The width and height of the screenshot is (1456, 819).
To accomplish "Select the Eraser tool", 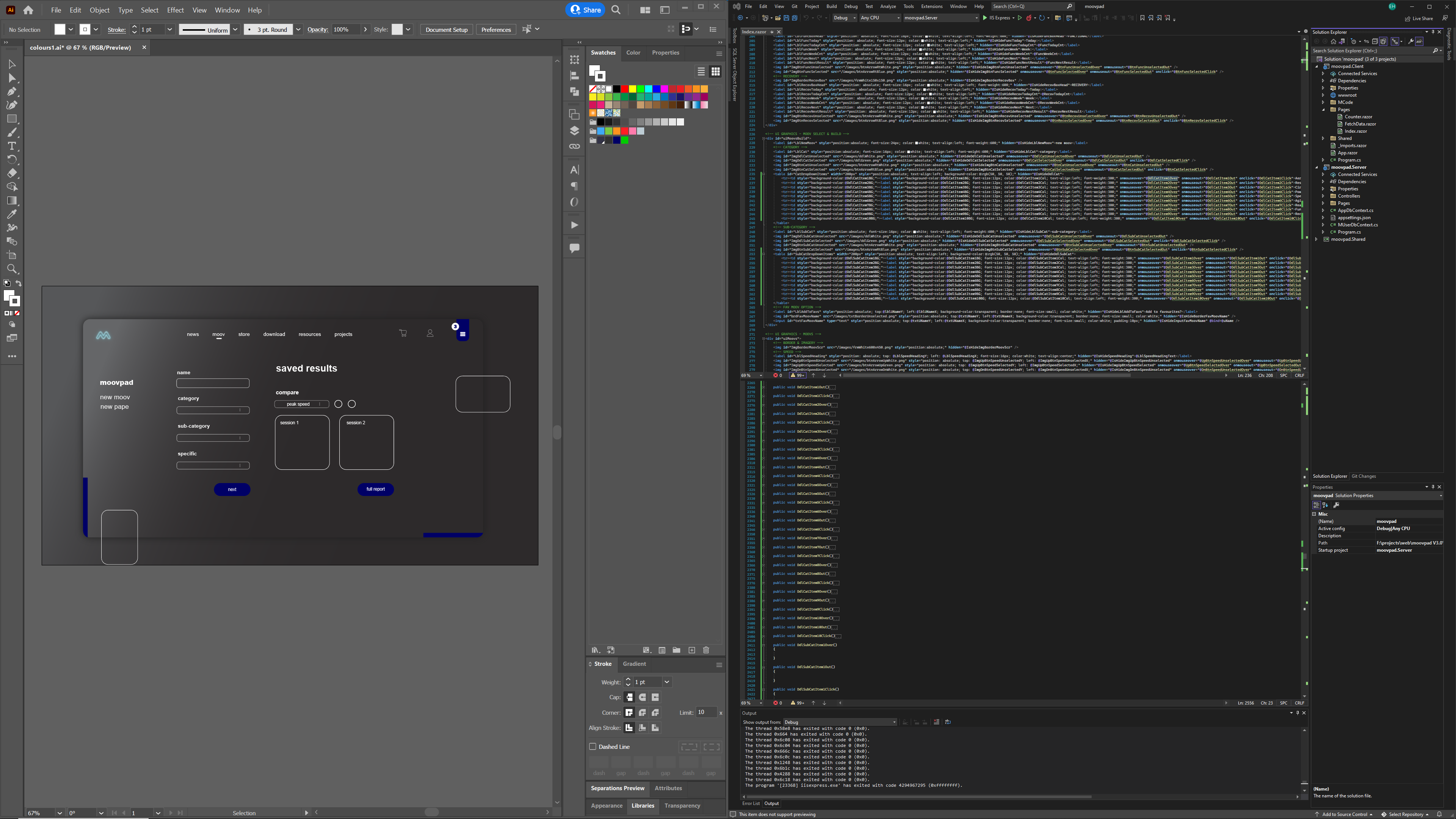I will pos(12,173).
